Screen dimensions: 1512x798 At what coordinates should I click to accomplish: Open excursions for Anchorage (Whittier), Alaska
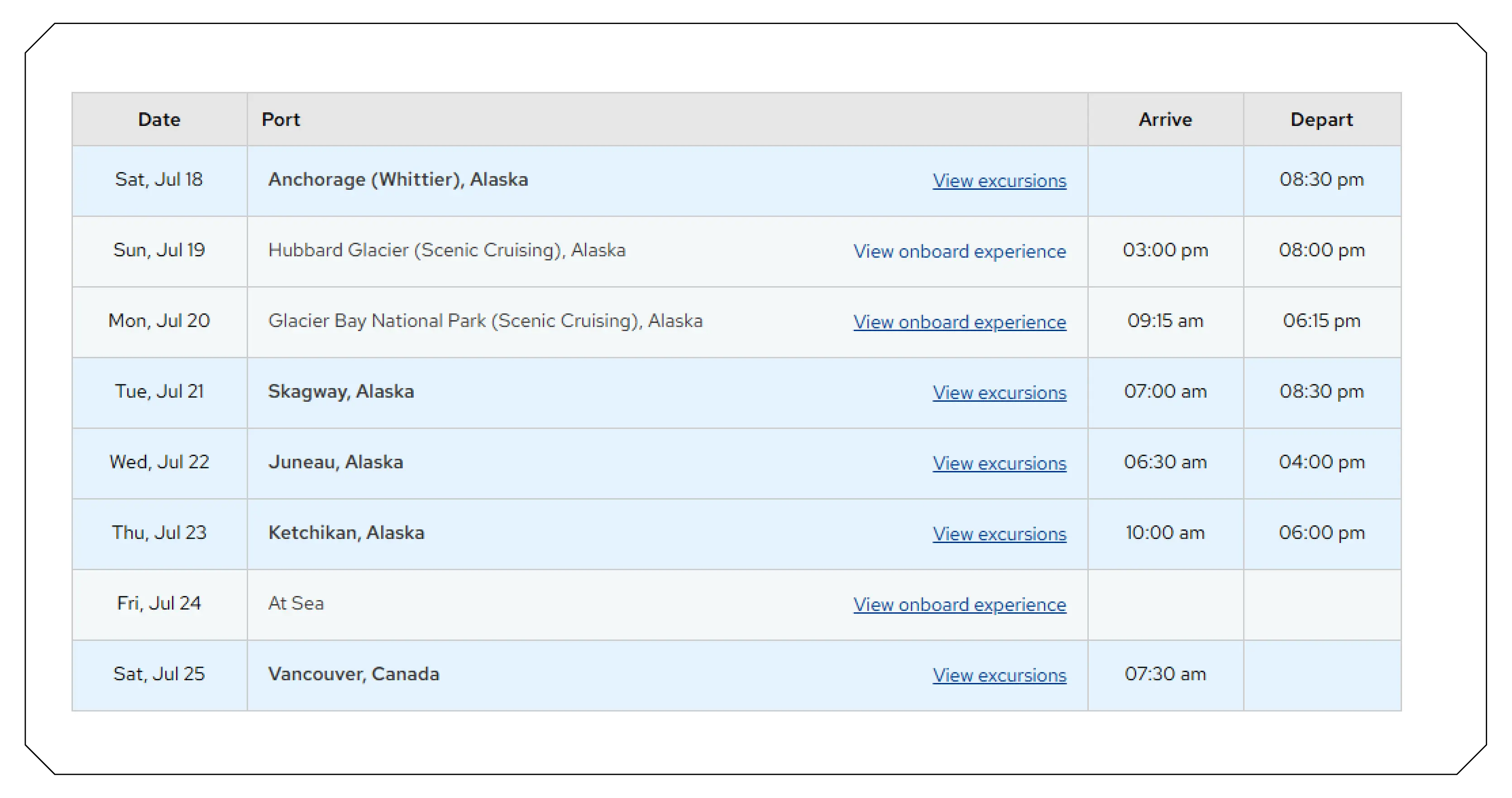pyautogui.click(x=999, y=181)
